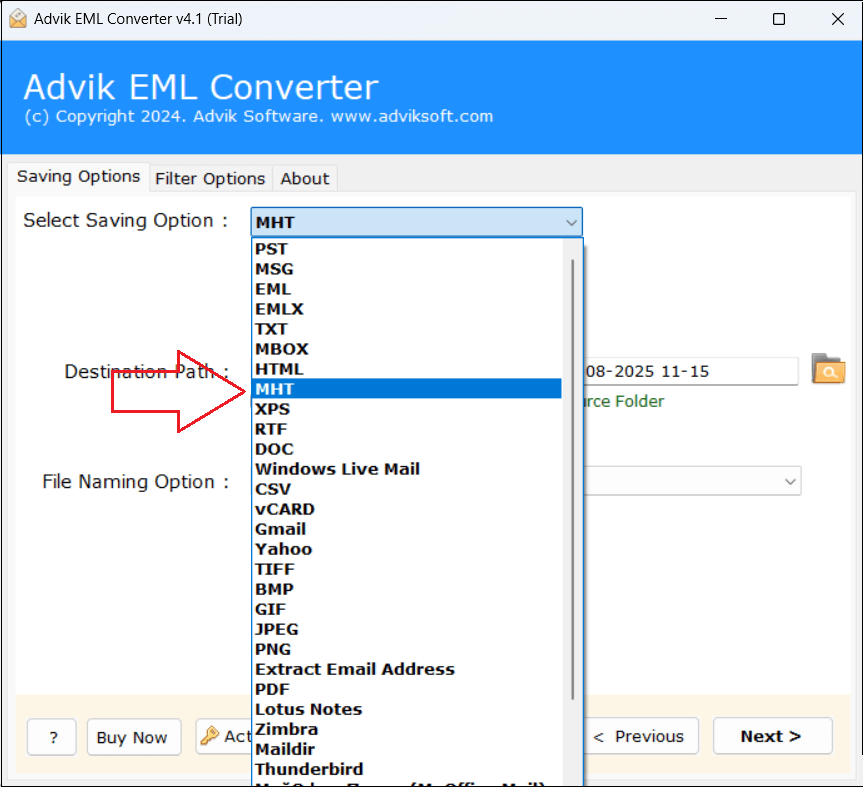The image size is (863, 787).
Task: Choose XPS in the format list
Action: pyautogui.click(x=406, y=409)
